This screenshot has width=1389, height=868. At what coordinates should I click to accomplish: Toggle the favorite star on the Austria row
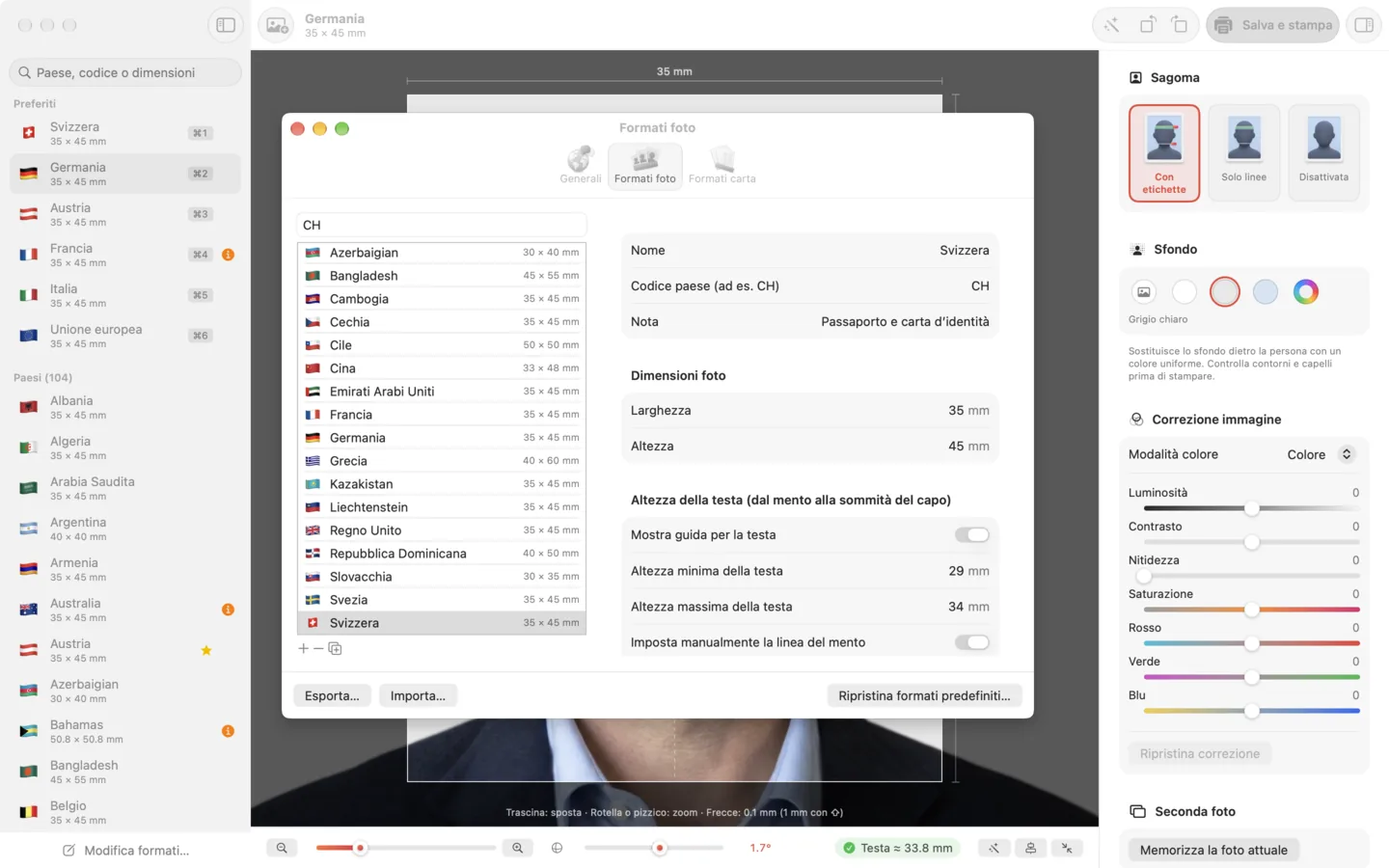click(206, 650)
